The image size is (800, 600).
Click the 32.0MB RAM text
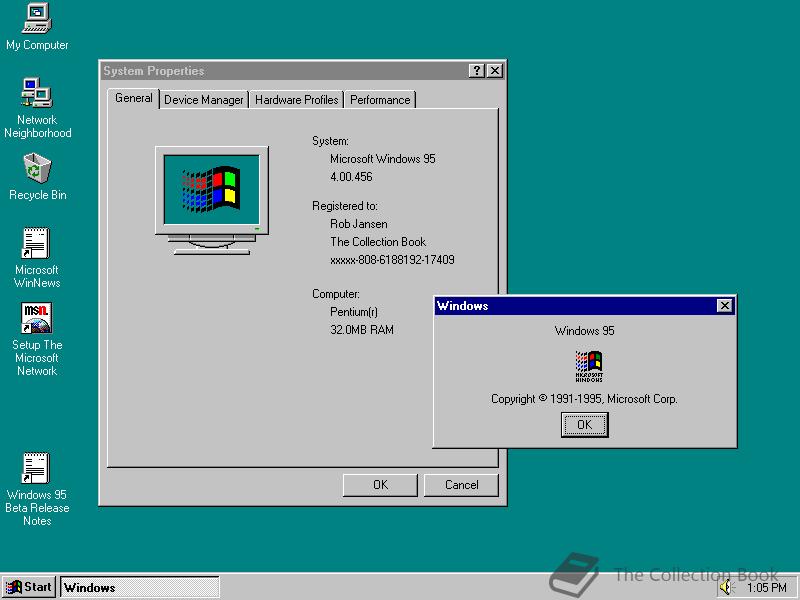(x=362, y=330)
